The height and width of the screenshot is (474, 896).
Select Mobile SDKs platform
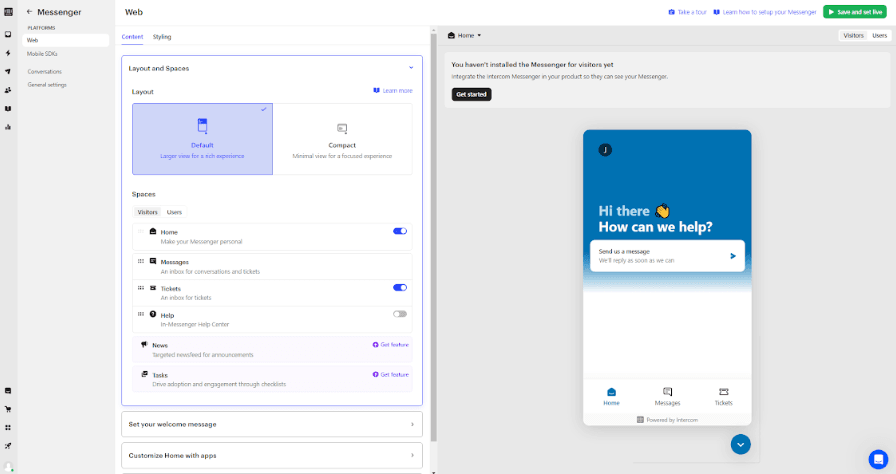coord(42,54)
